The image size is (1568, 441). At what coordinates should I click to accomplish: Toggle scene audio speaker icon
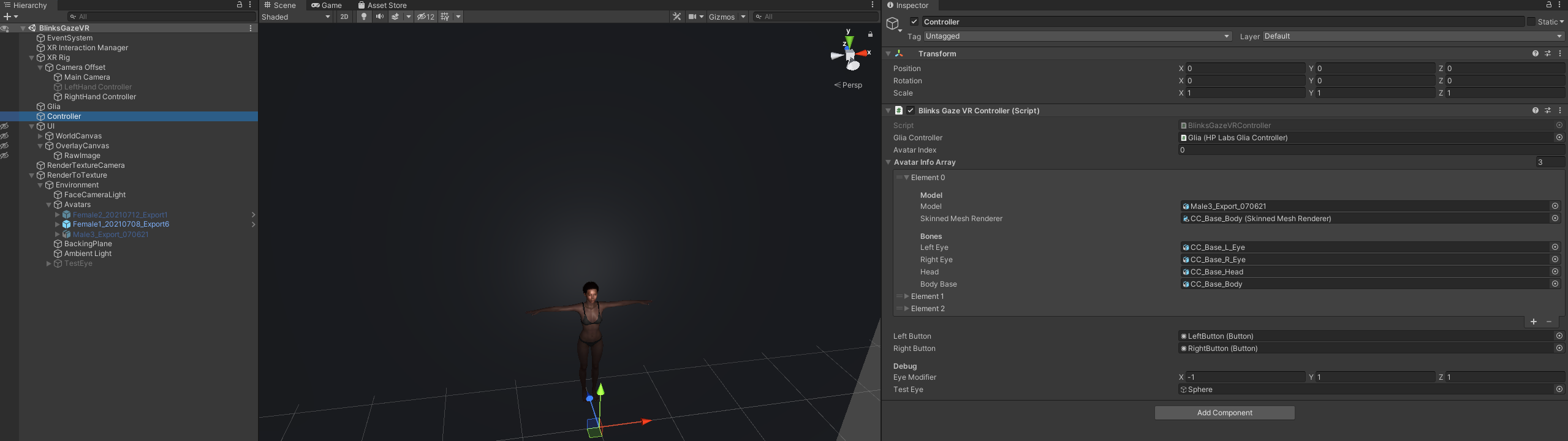tap(380, 17)
